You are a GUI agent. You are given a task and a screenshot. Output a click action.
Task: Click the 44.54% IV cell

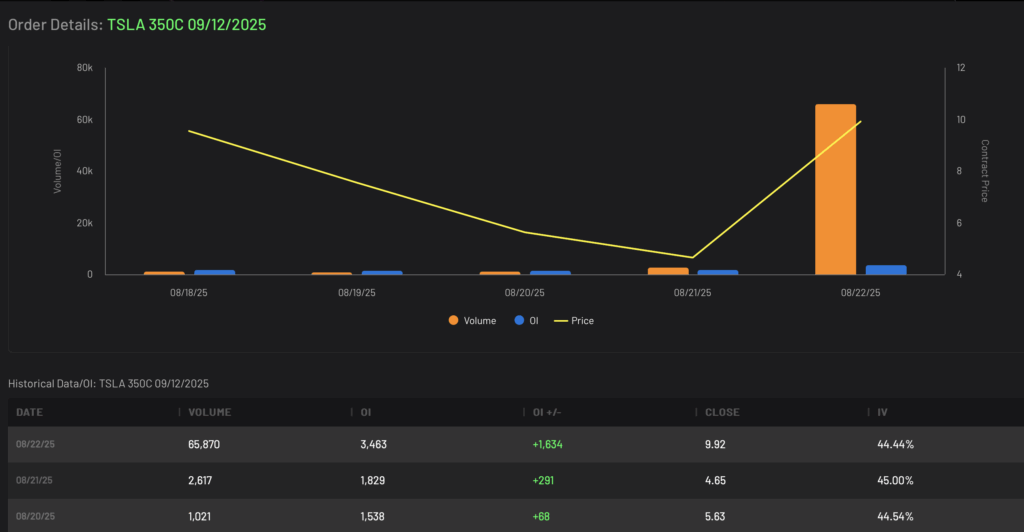coord(895,516)
